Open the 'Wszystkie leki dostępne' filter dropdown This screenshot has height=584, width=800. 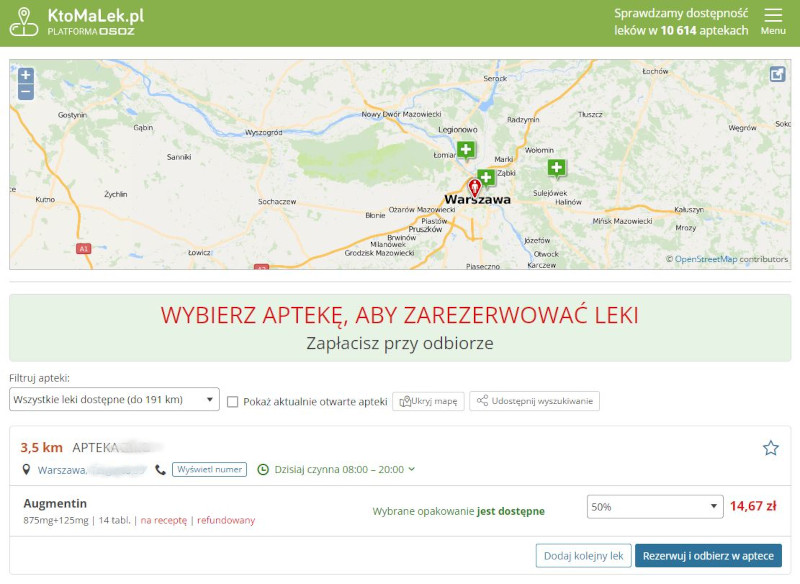tap(114, 400)
